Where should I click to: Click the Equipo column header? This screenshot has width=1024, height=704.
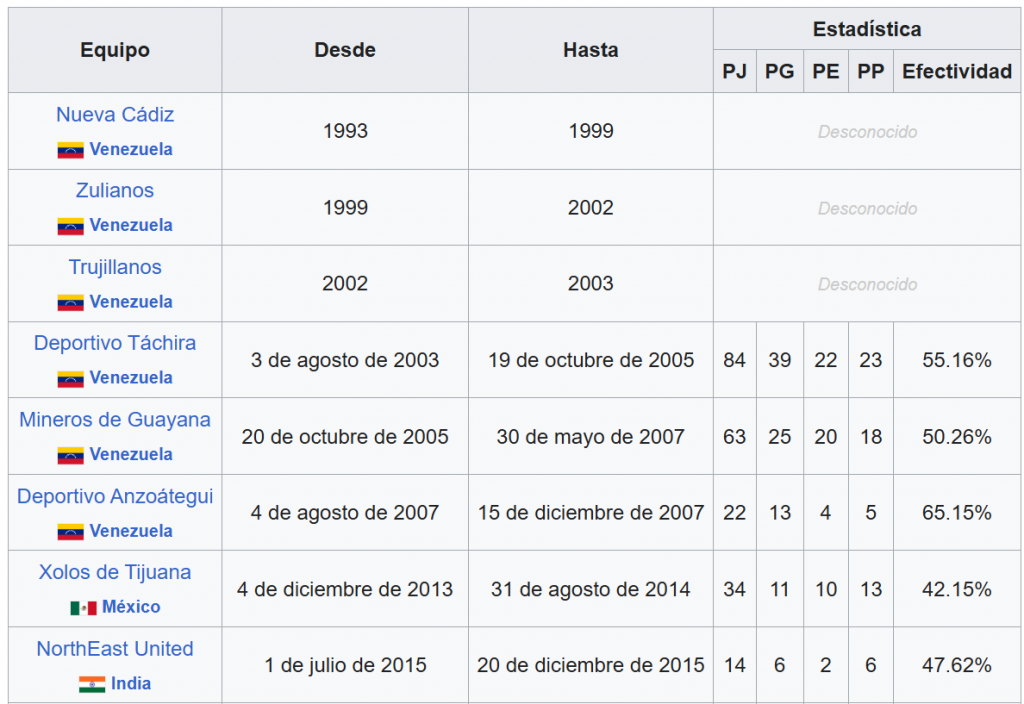tap(115, 50)
